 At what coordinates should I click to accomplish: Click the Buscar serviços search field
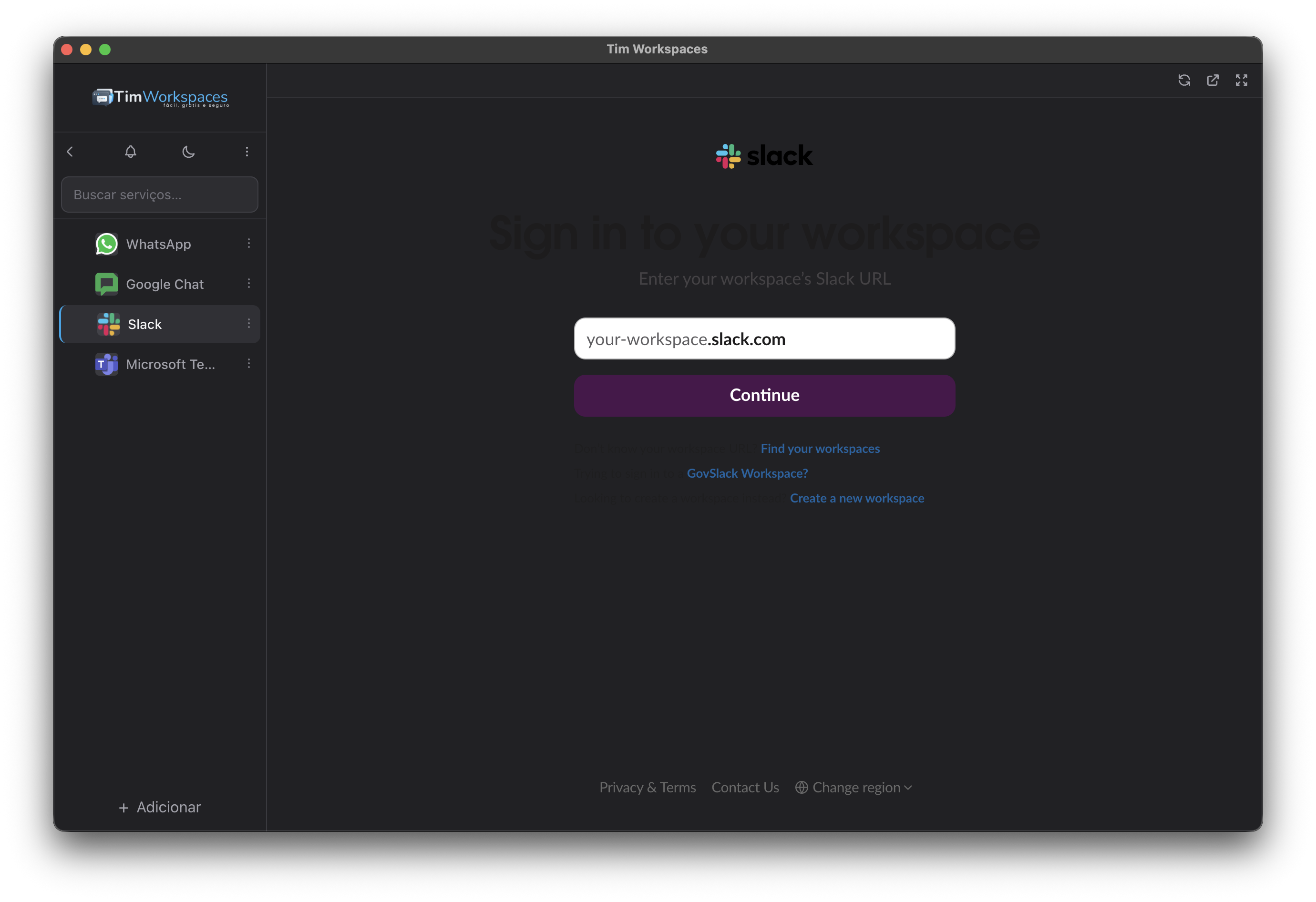(159, 194)
